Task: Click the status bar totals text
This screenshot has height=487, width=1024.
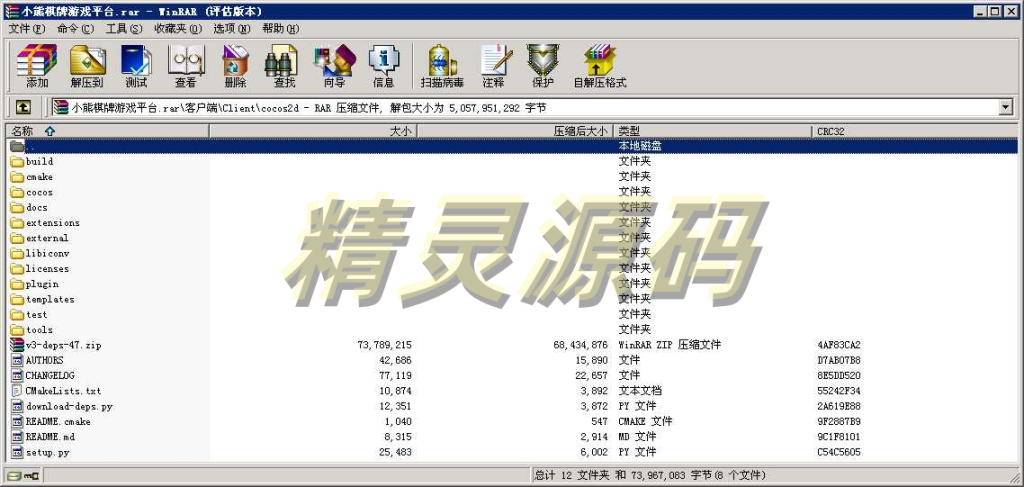Action: click(x=650, y=475)
